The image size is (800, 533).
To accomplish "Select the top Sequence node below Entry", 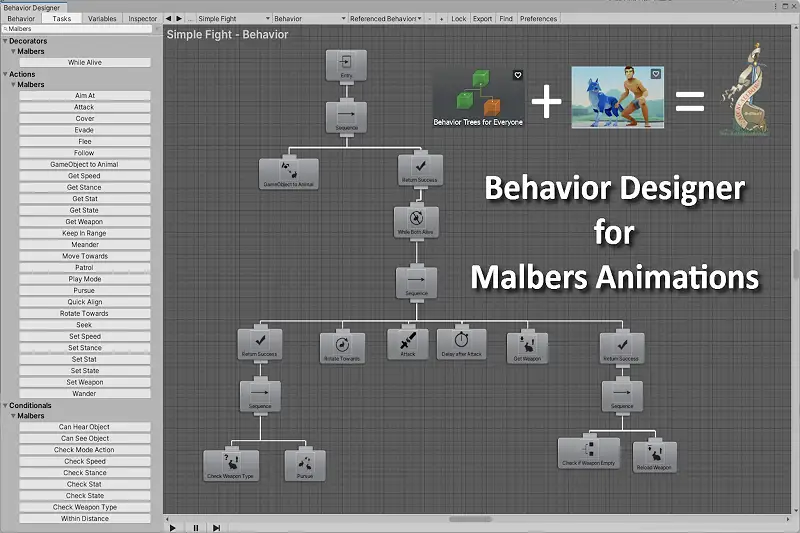I will coord(346,117).
